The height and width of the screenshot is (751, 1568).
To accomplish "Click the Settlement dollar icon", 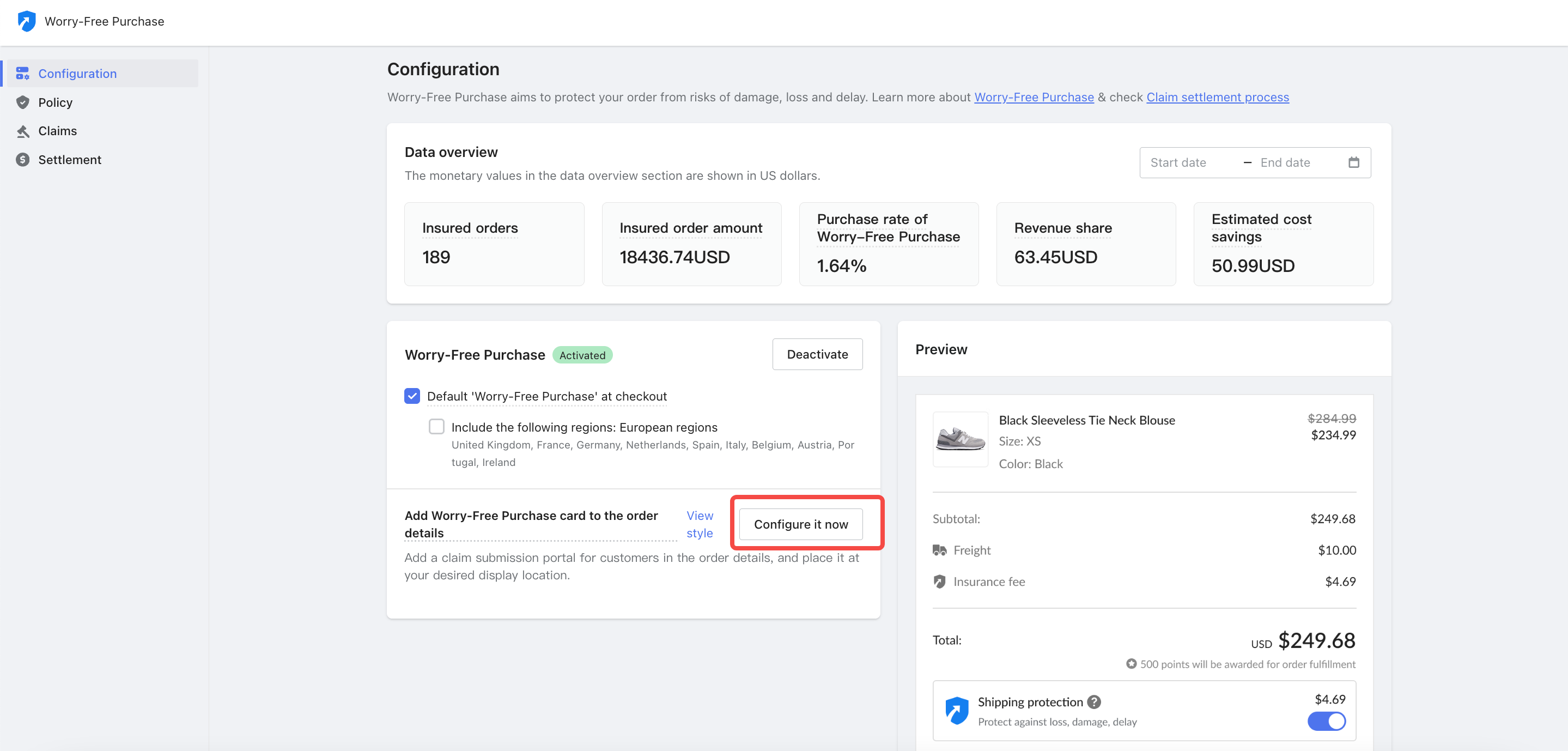I will (22, 160).
